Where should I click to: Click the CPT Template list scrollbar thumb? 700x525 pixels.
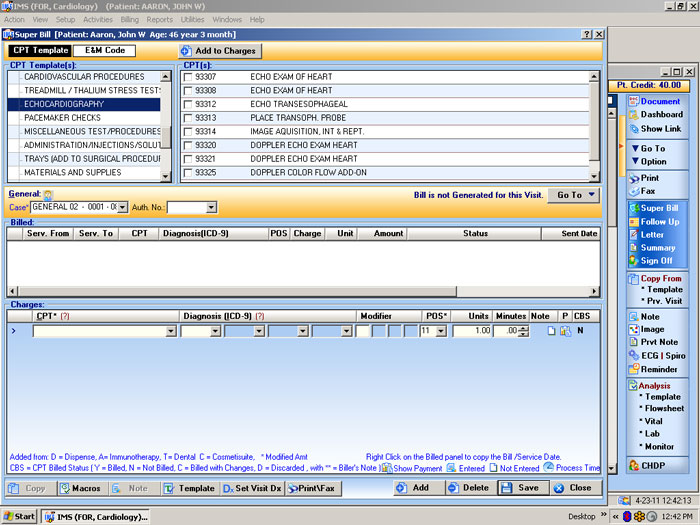tap(166, 137)
